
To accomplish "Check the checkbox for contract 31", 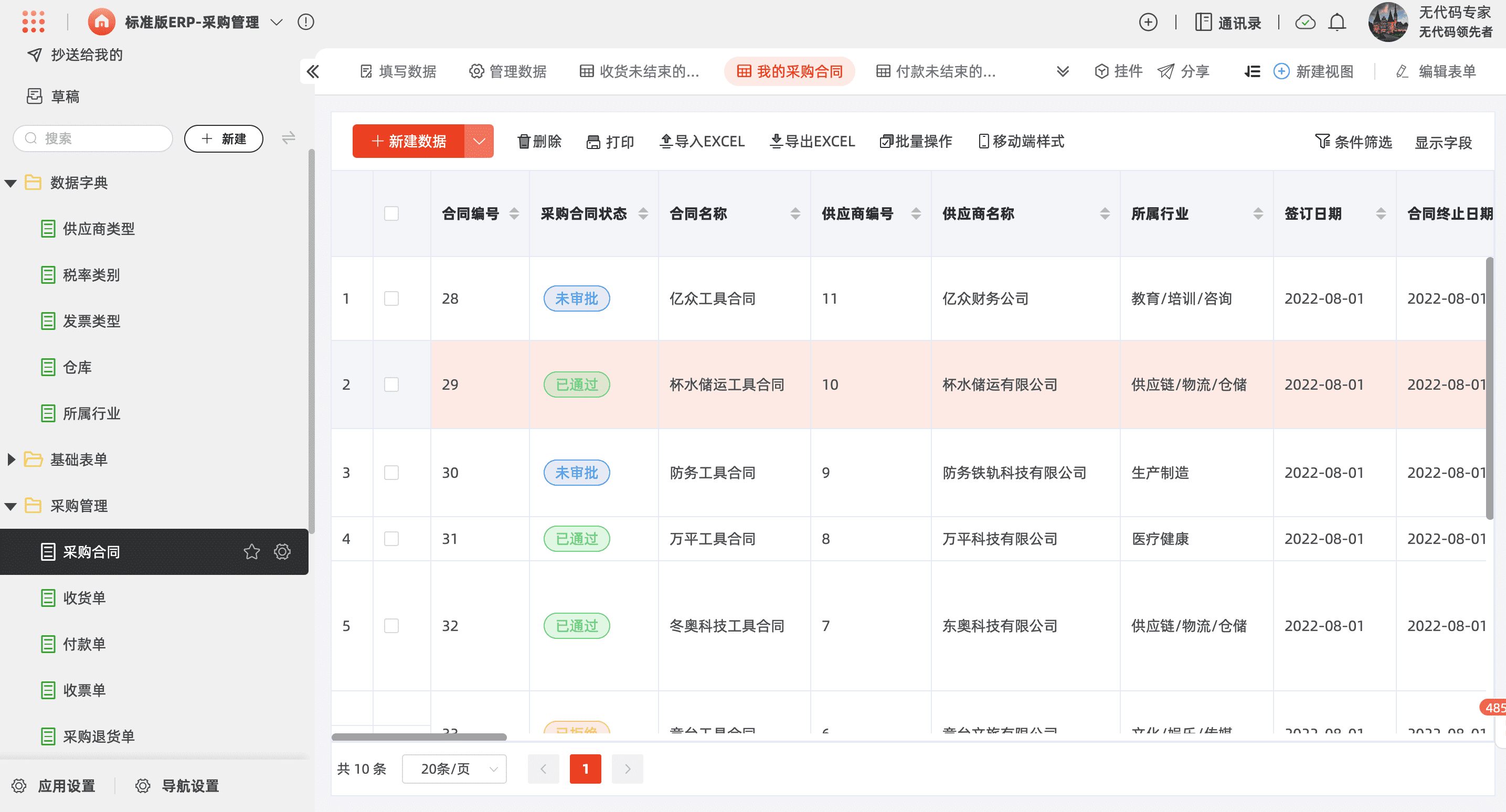I will (391, 538).
